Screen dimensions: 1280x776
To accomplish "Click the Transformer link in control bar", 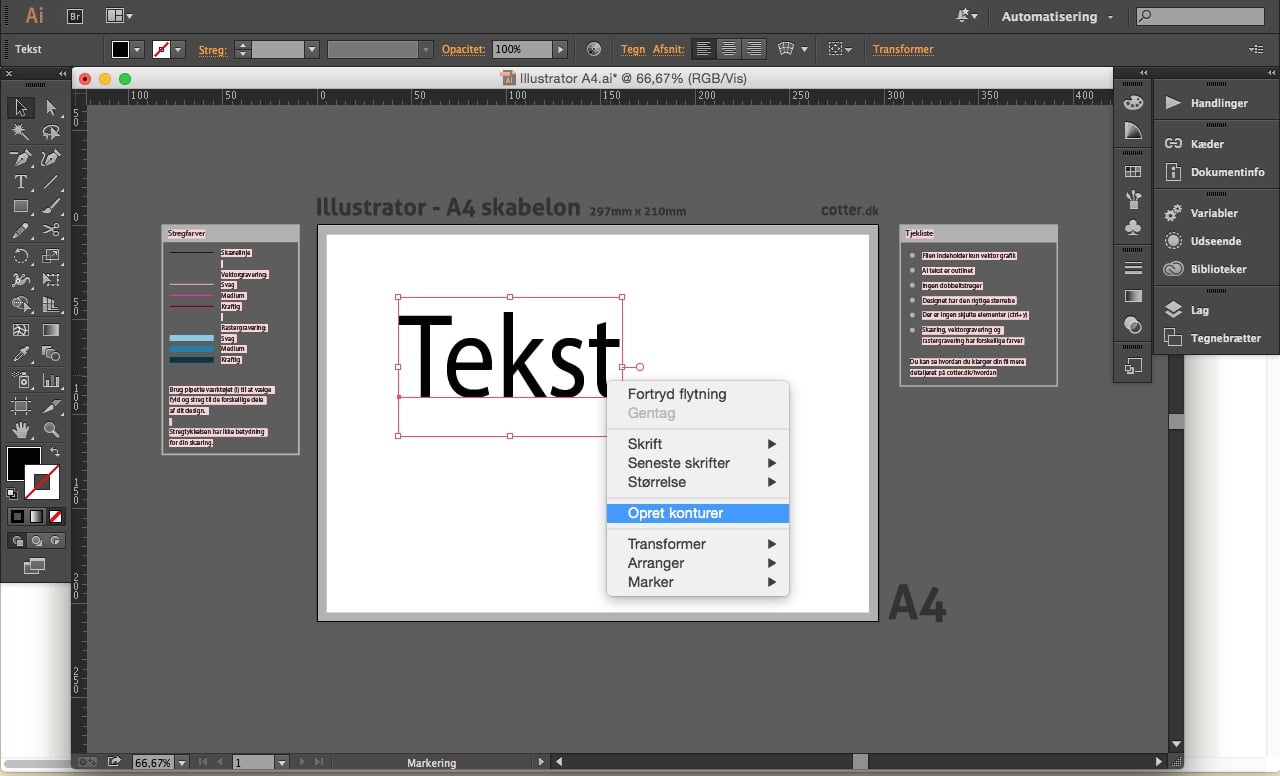I will 903,49.
